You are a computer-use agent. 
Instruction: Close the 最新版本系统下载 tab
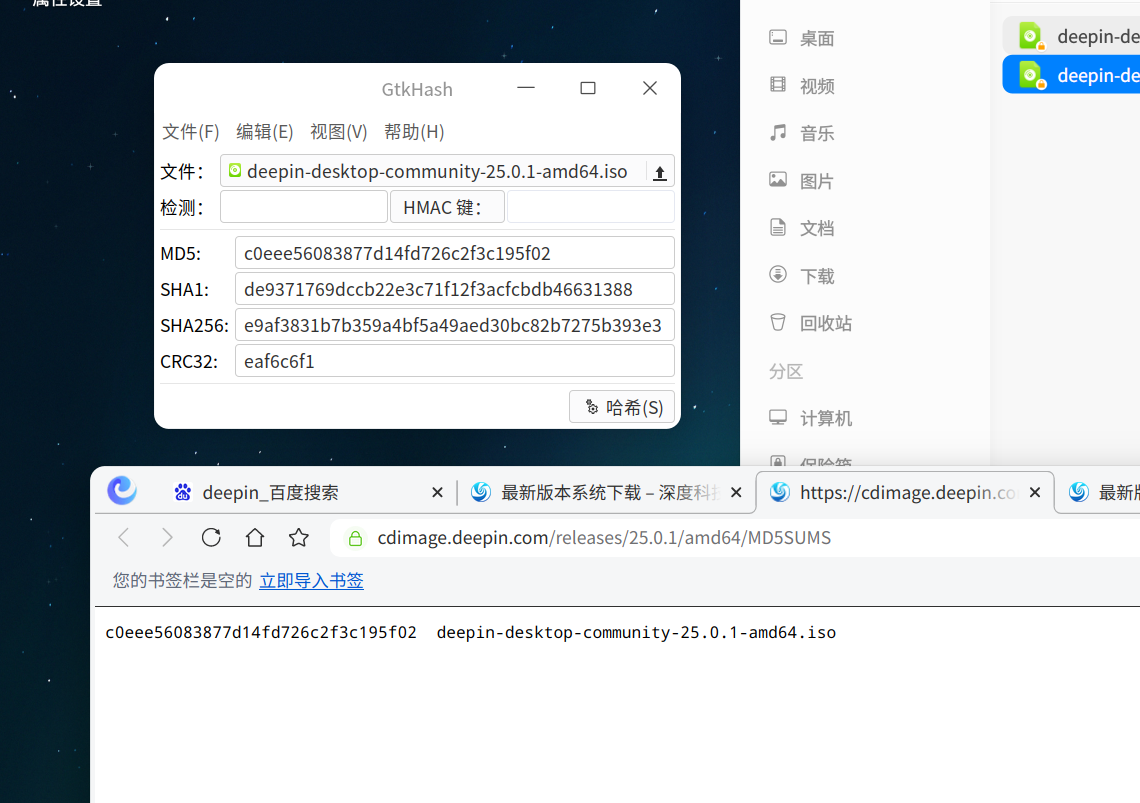click(x=736, y=492)
